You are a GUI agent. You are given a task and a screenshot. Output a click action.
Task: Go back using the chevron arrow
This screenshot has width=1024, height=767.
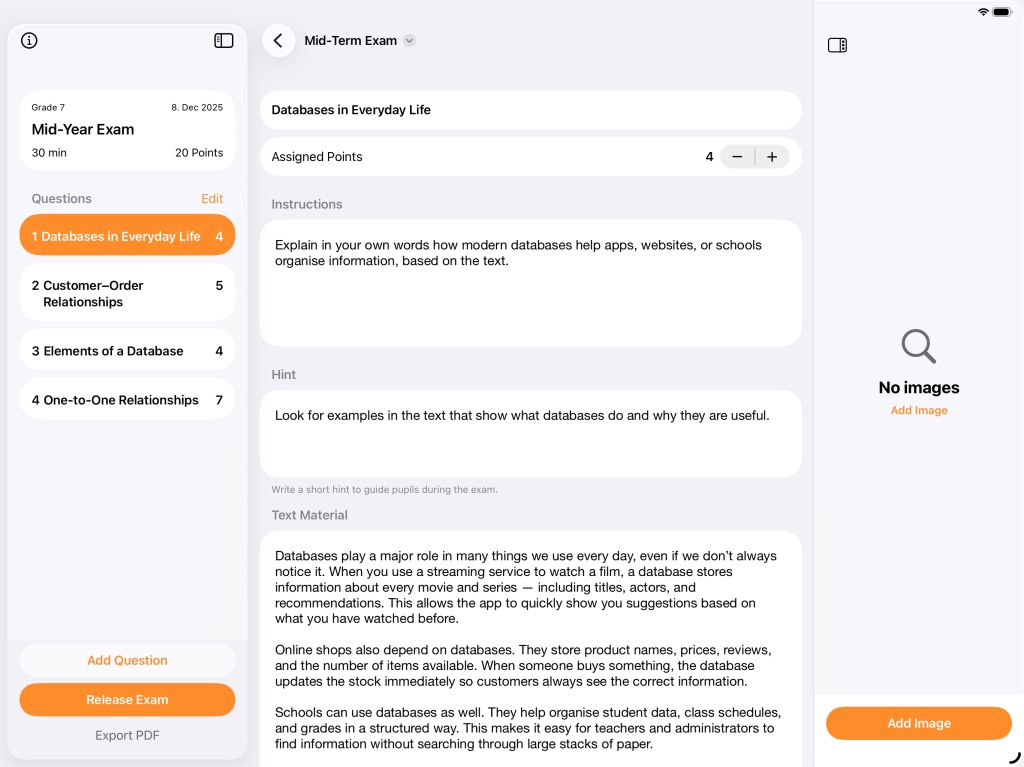point(278,41)
